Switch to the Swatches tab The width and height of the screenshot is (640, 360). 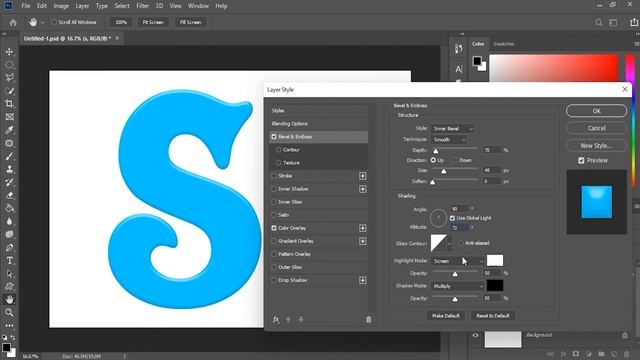pos(504,44)
